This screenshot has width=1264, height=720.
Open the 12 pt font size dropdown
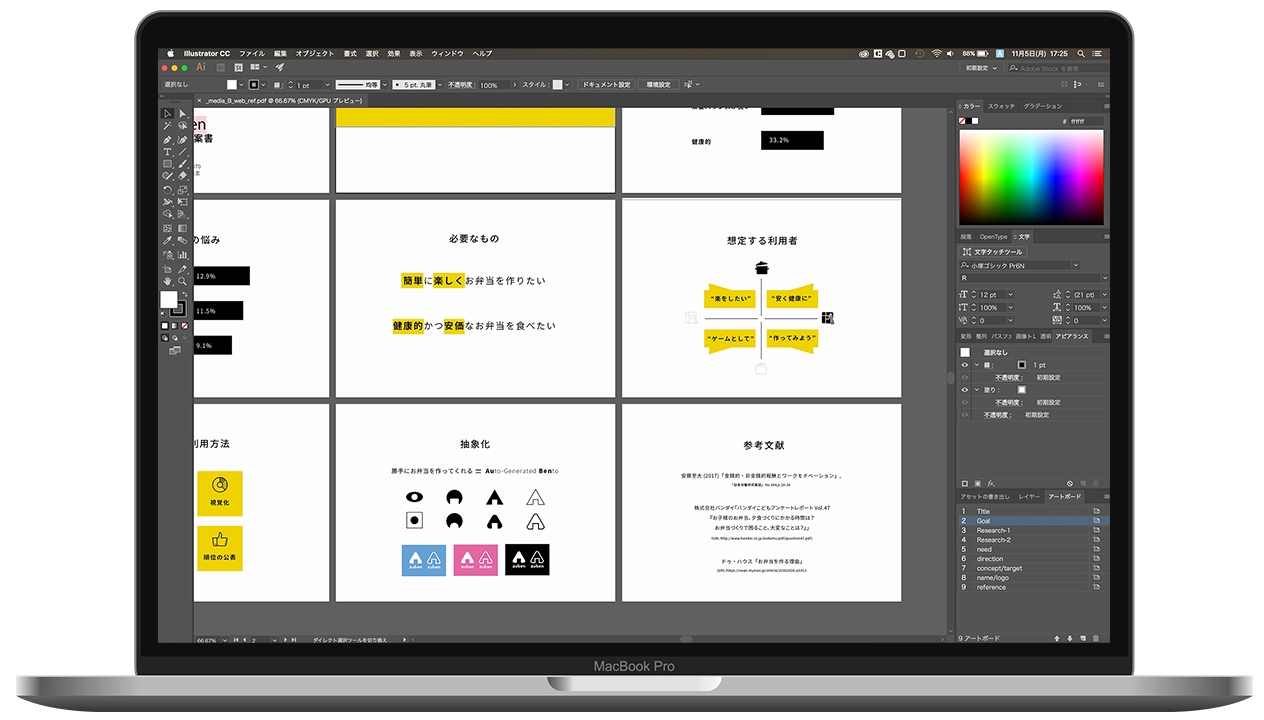(x=1013, y=294)
